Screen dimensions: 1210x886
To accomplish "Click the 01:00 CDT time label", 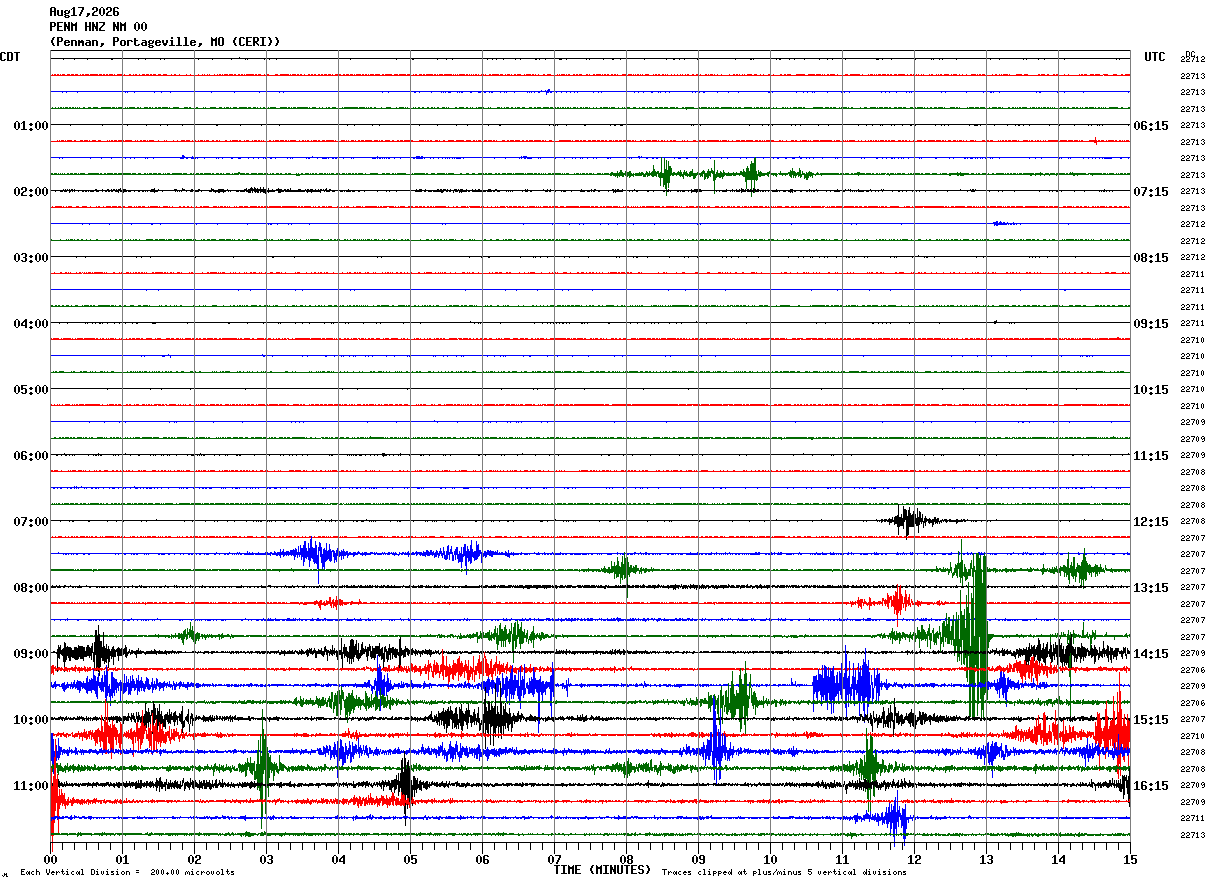I will [x=30, y=126].
